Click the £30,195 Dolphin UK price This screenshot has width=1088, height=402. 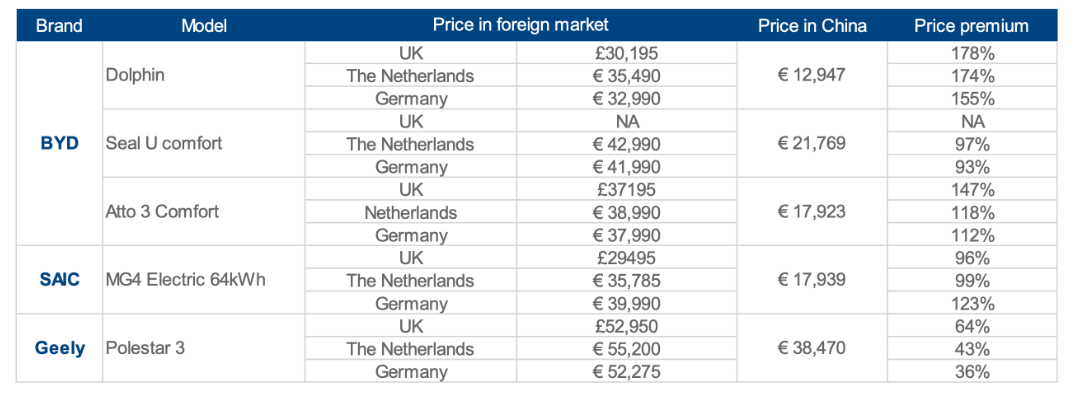625,53
